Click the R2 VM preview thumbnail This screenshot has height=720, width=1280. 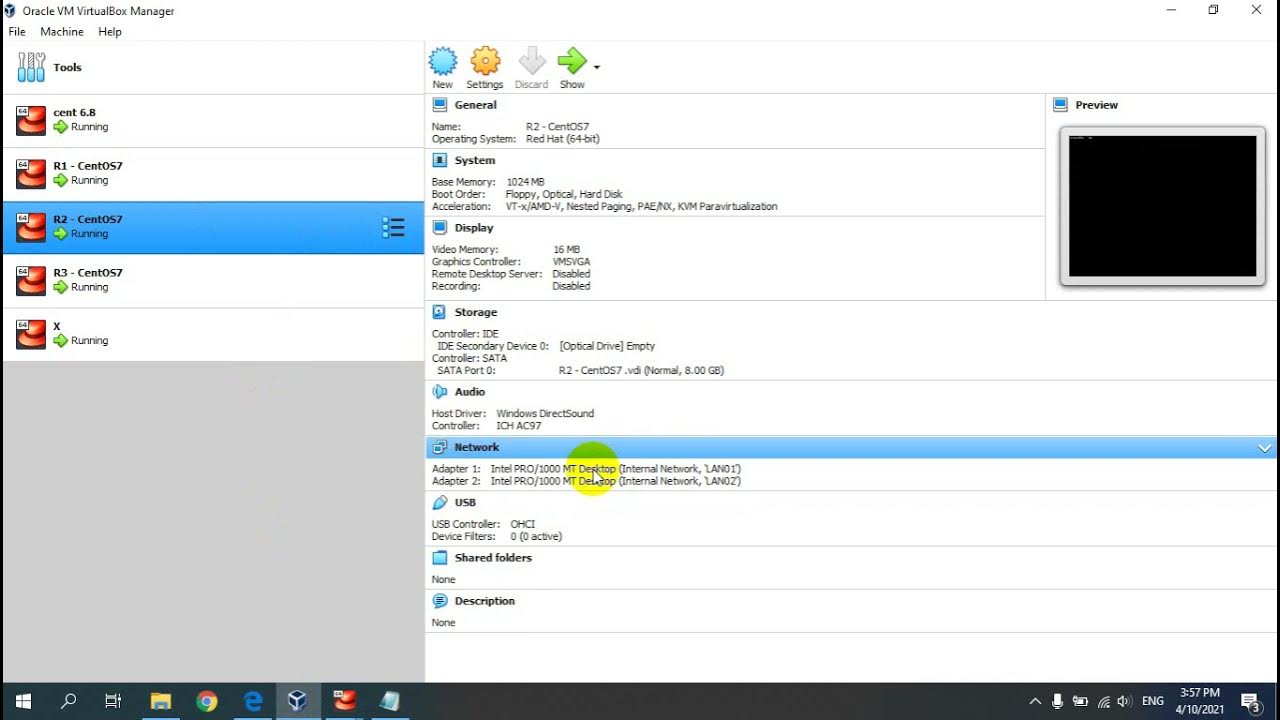pos(1162,206)
